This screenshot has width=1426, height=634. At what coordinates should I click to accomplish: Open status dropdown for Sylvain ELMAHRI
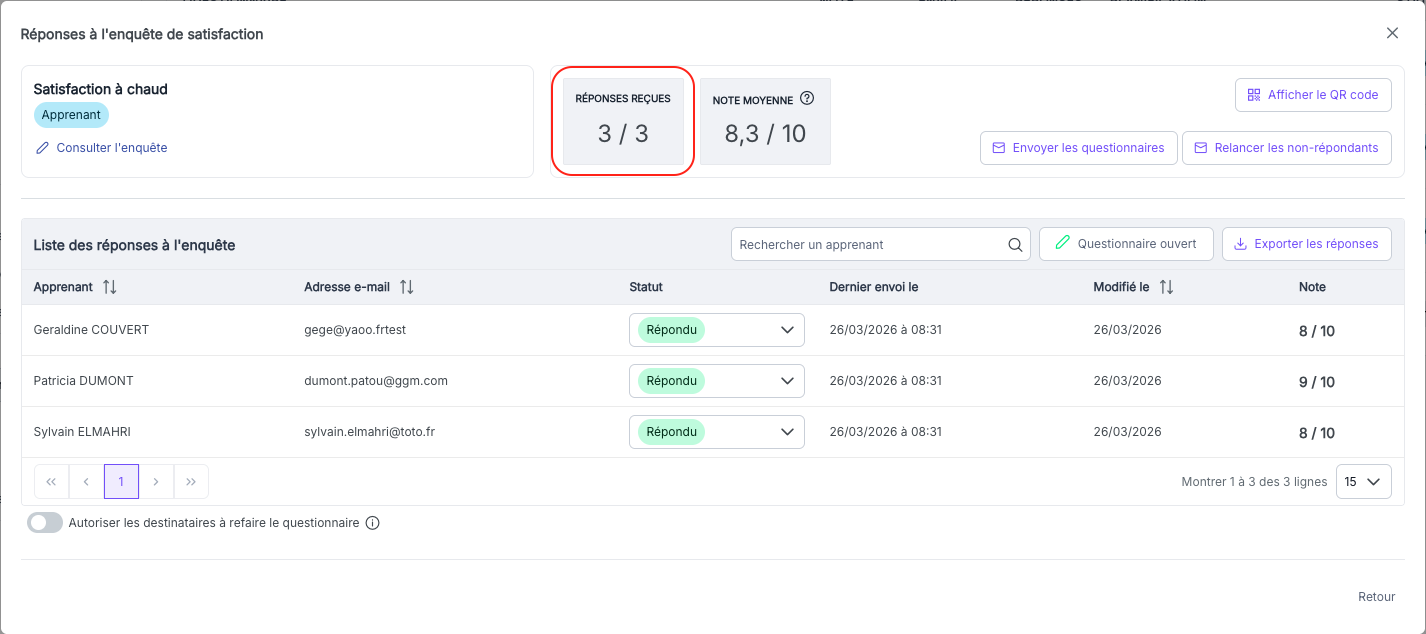click(x=717, y=432)
